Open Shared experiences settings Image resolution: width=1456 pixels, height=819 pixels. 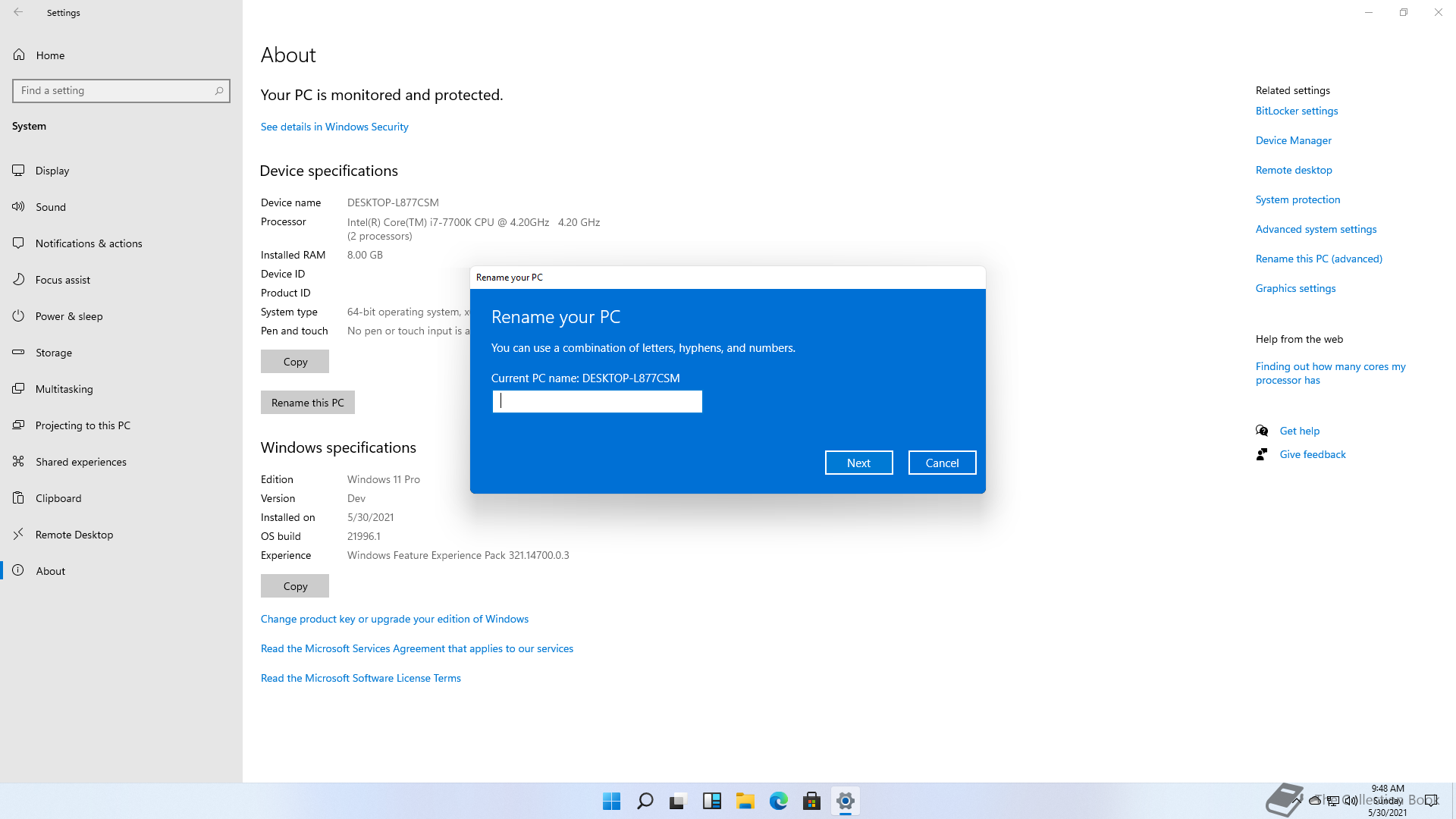[x=121, y=462]
